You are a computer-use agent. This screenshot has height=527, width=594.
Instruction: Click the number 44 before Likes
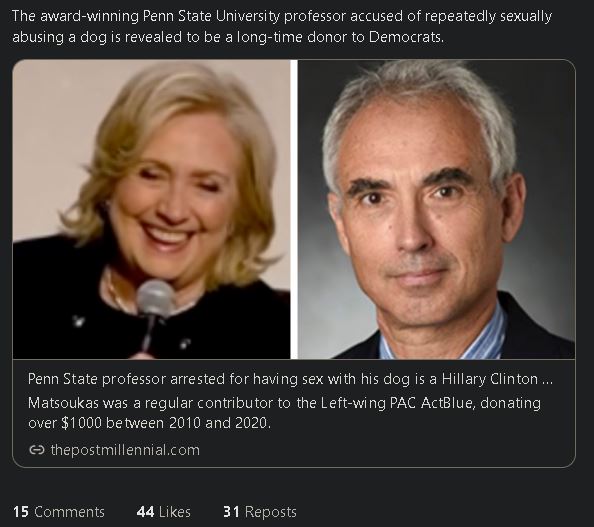(x=145, y=511)
